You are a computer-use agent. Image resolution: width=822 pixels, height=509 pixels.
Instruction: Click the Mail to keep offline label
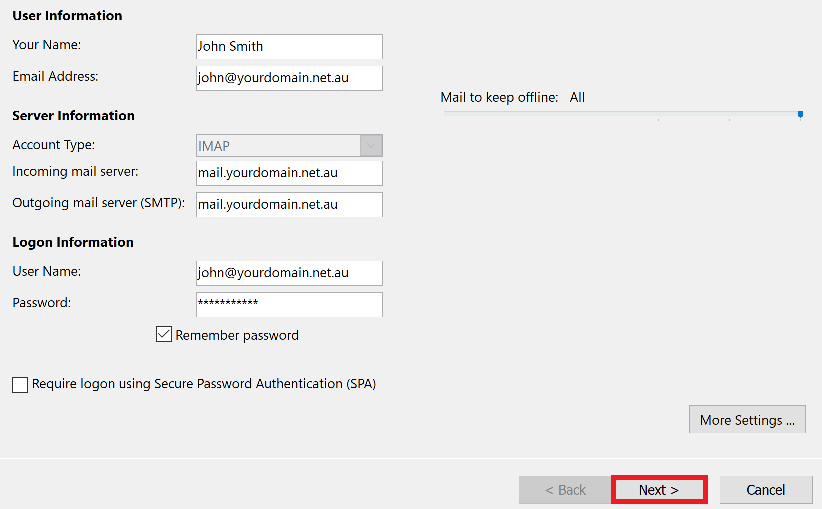pos(499,97)
